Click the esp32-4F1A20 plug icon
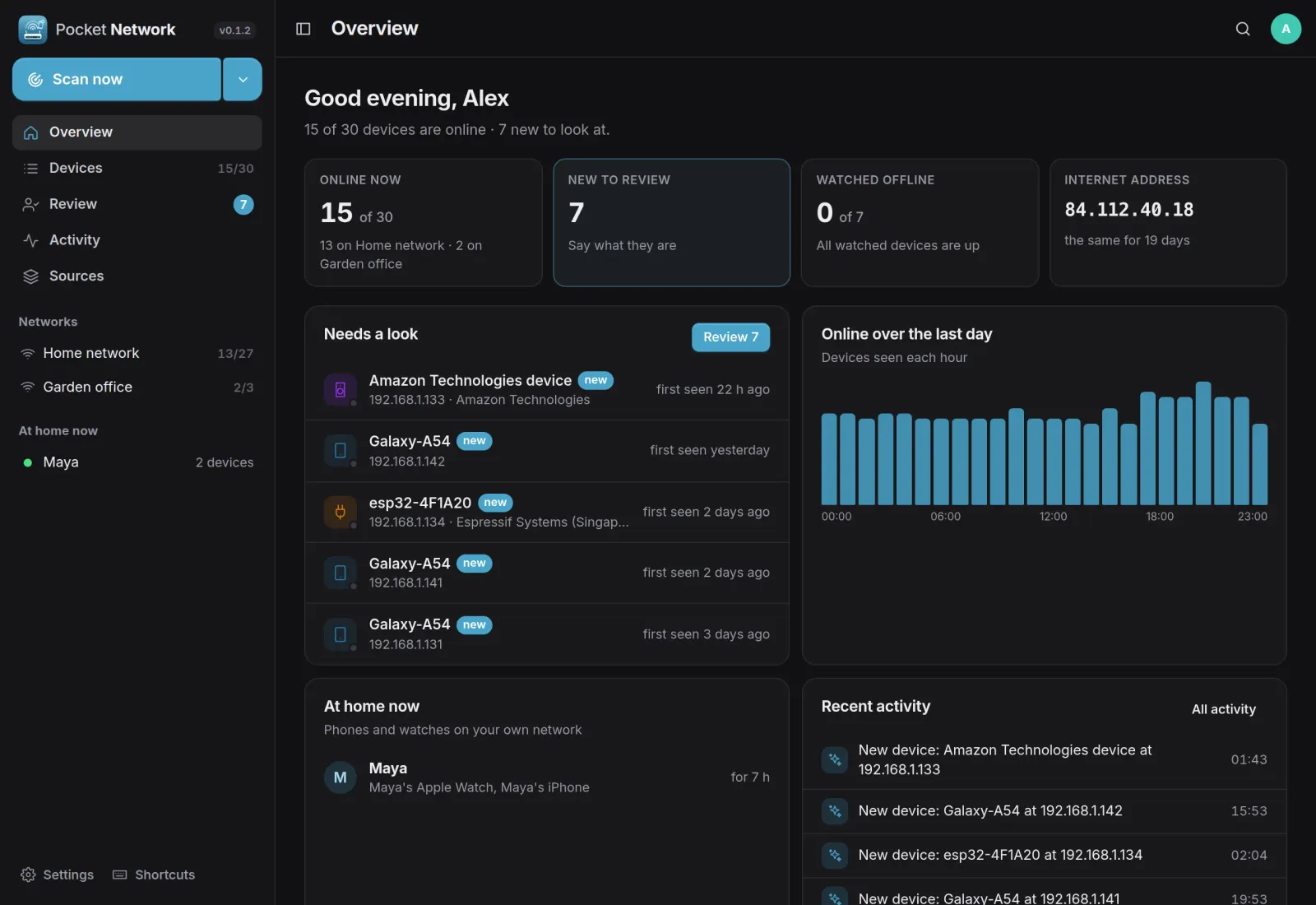The height and width of the screenshot is (905, 1316). [341, 512]
